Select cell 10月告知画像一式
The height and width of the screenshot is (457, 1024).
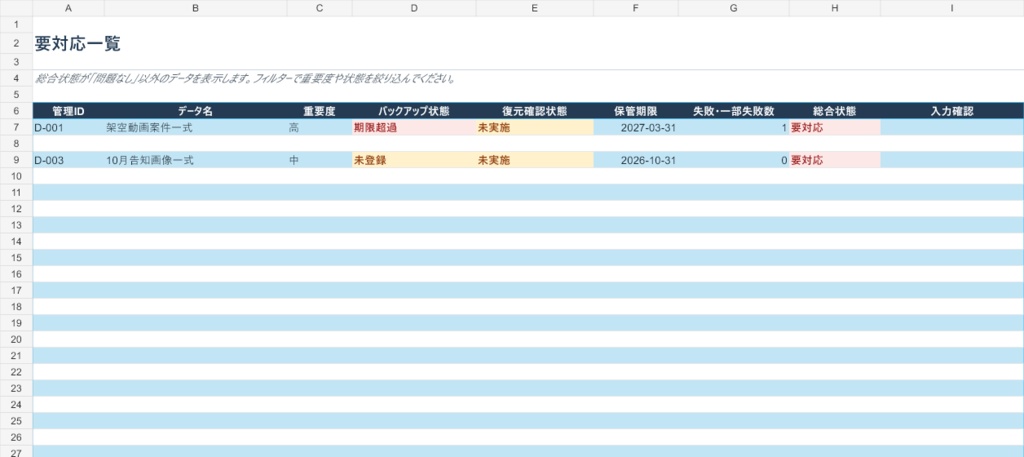pos(195,160)
